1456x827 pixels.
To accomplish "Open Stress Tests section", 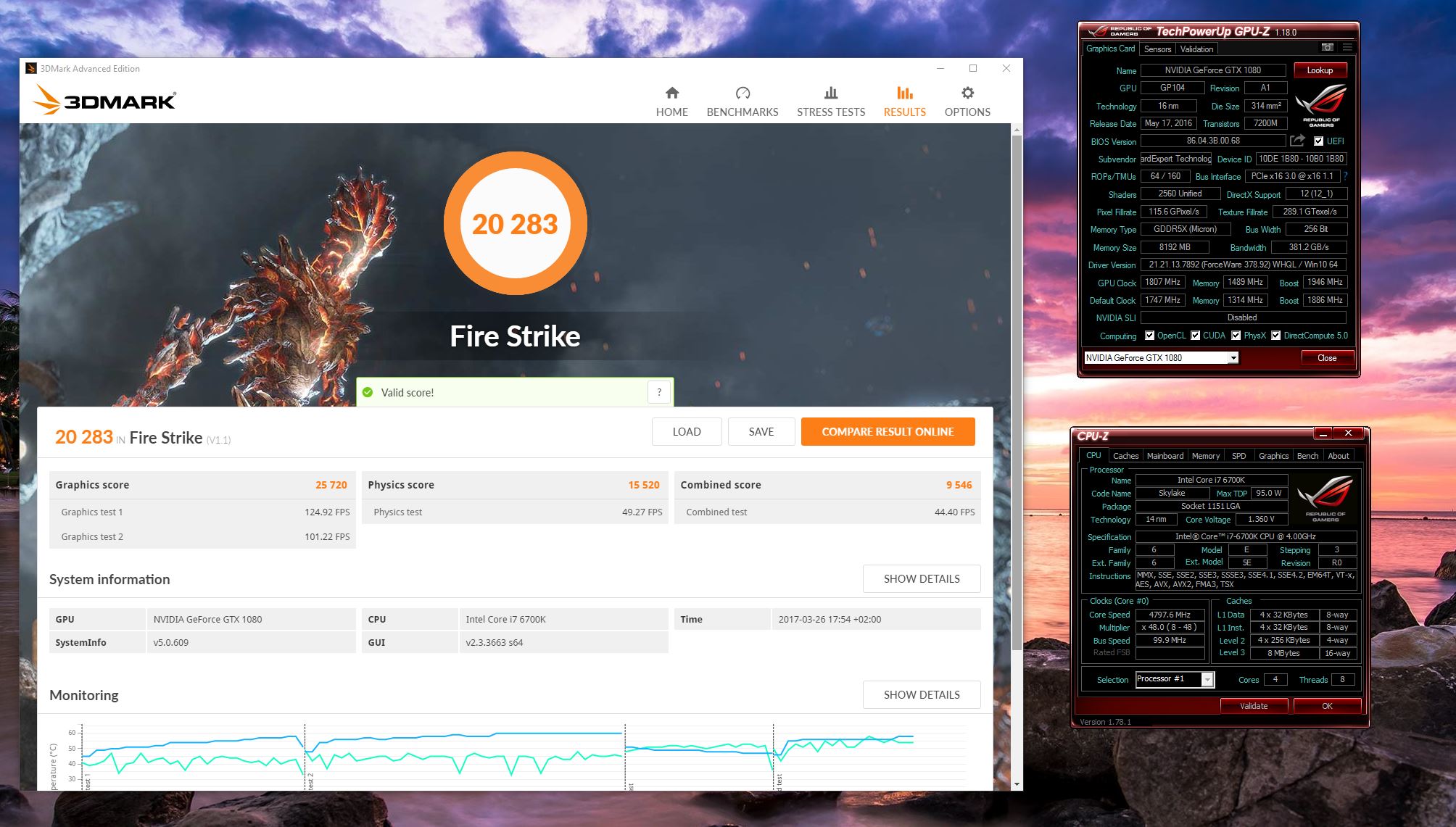I will 830,101.
